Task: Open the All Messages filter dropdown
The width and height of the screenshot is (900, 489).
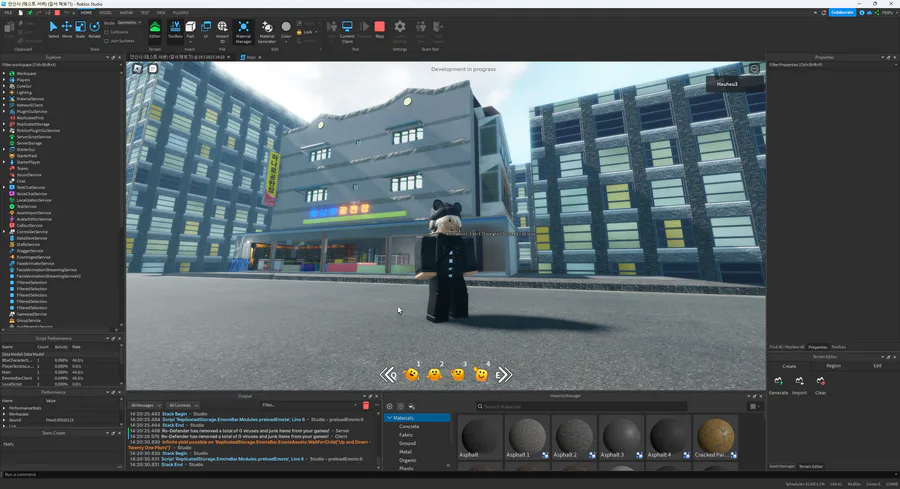Action: click(146, 405)
